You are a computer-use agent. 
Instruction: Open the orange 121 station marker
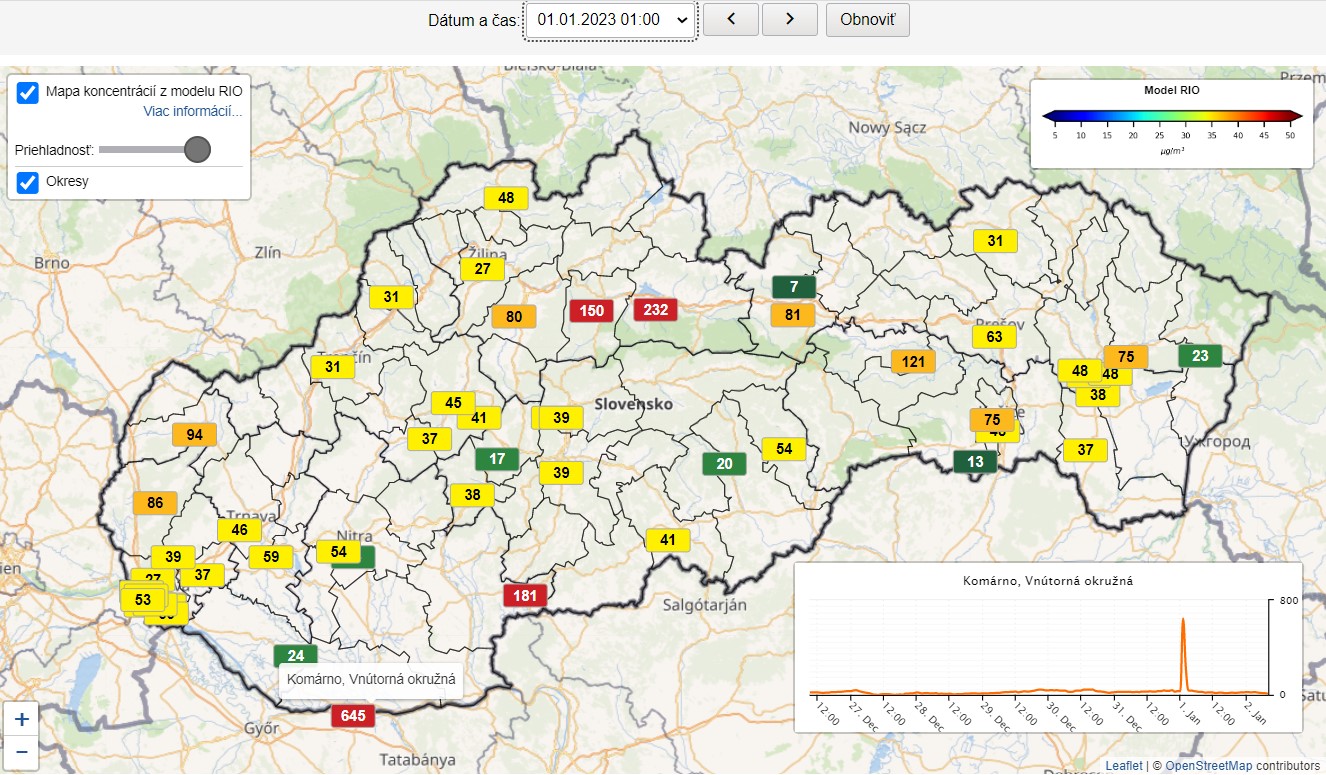[913, 362]
